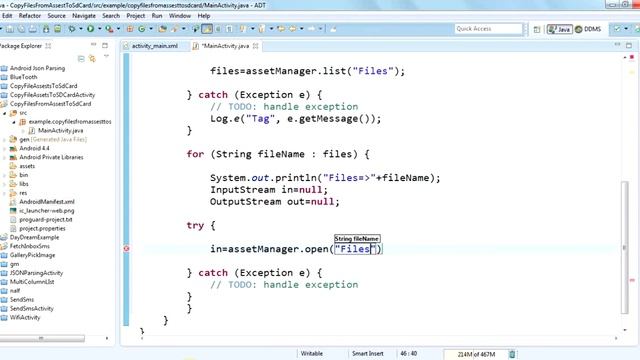Screen dimensions: 640x360
Task: Open the Debug dropdown arrow
Action: pyautogui.click(x=81, y=29)
